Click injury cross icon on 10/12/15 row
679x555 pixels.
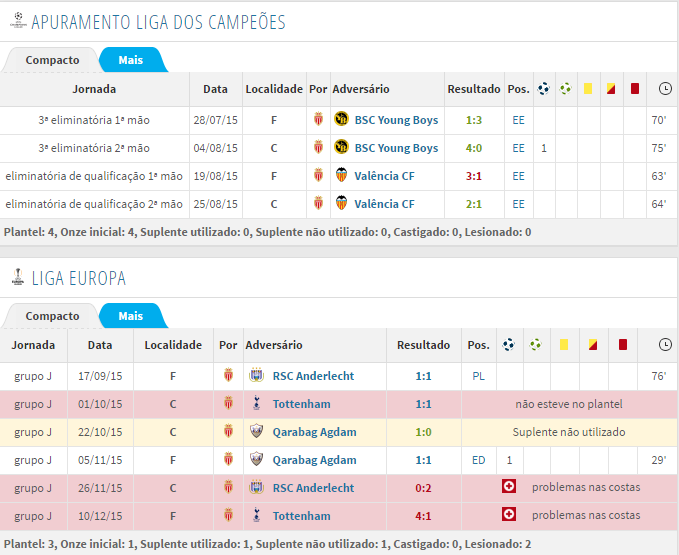tap(509, 514)
